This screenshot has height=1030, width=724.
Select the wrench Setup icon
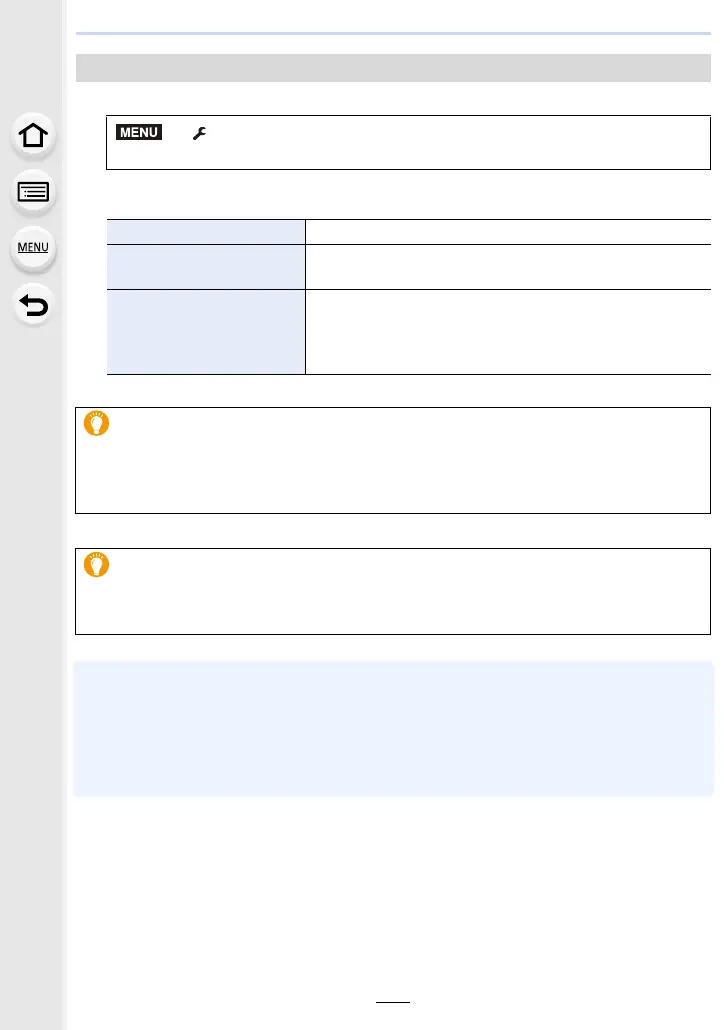[197, 133]
